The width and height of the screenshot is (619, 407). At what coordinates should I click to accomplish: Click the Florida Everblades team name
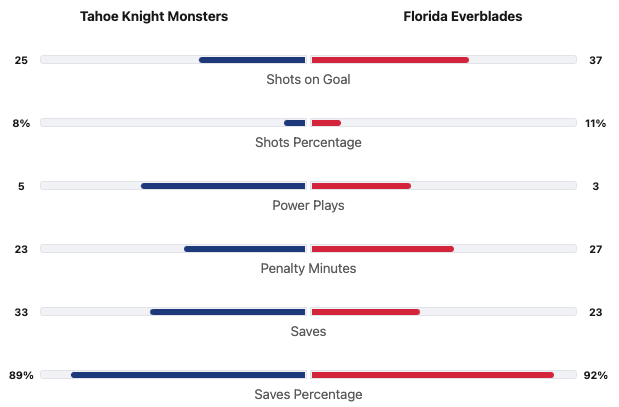pos(463,17)
